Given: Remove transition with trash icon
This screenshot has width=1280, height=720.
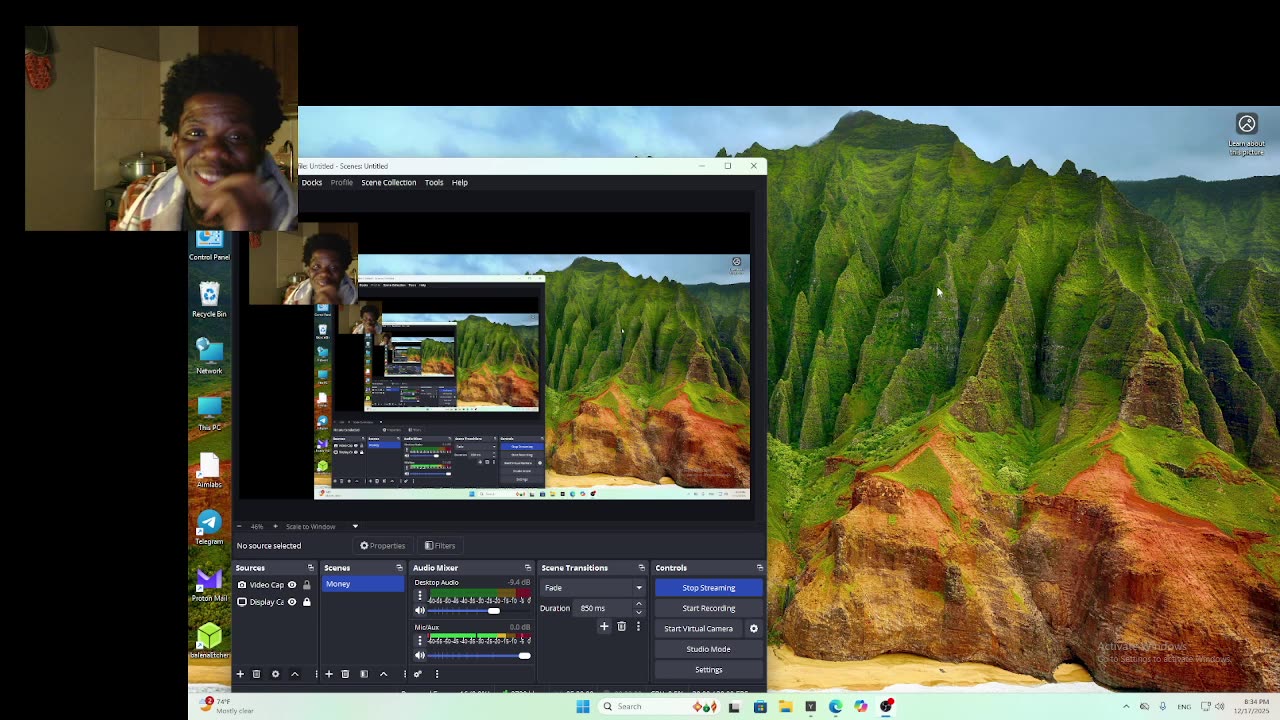Looking at the screenshot, I should 621,627.
